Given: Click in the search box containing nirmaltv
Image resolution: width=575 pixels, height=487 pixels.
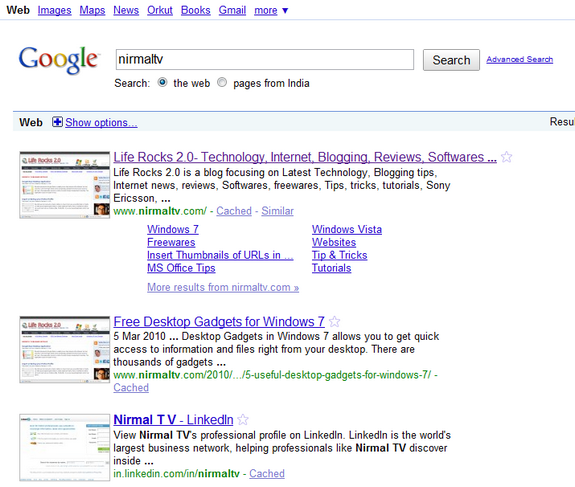Looking at the screenshot, I should (x=265, y=59).
